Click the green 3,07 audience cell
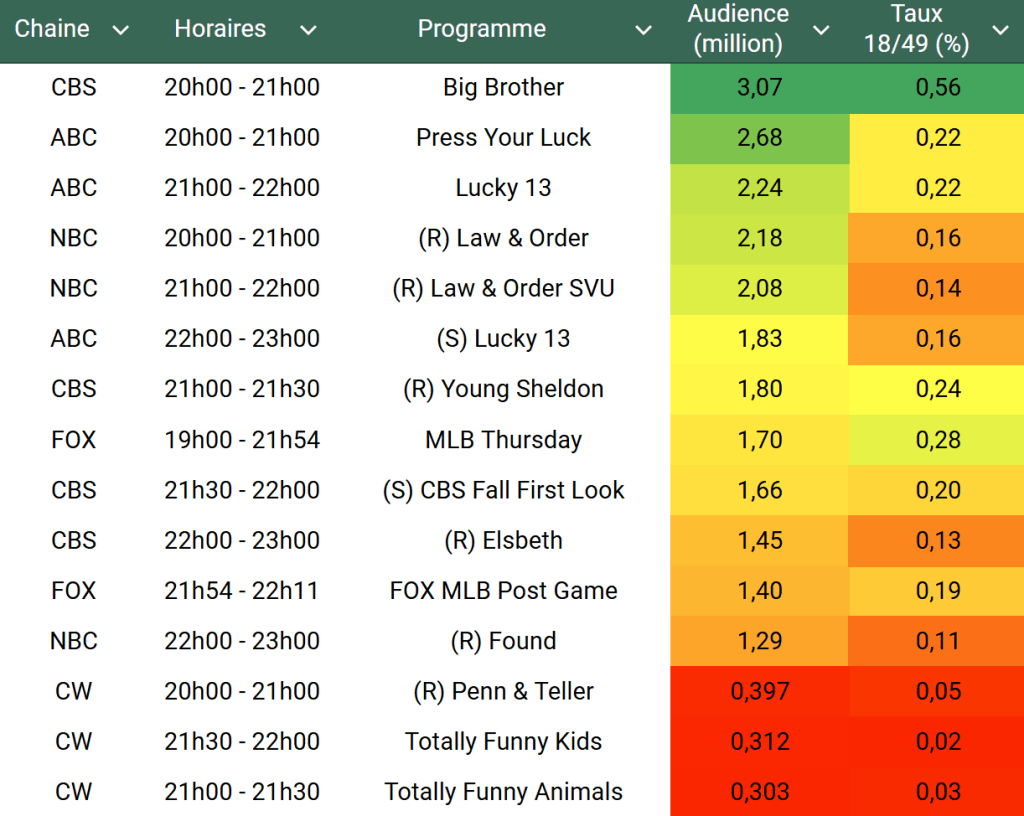Image resolution: width=1024 pixels, height=816 pixels. [x=759, y=88]
